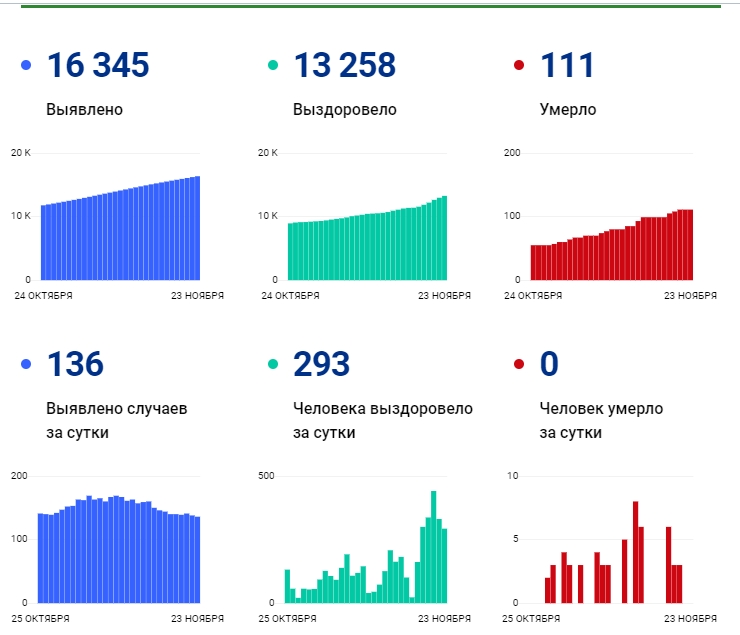740x635 pixels.
Task: Click the label Человека выздоровело за сутки
Action: [383, 420]
